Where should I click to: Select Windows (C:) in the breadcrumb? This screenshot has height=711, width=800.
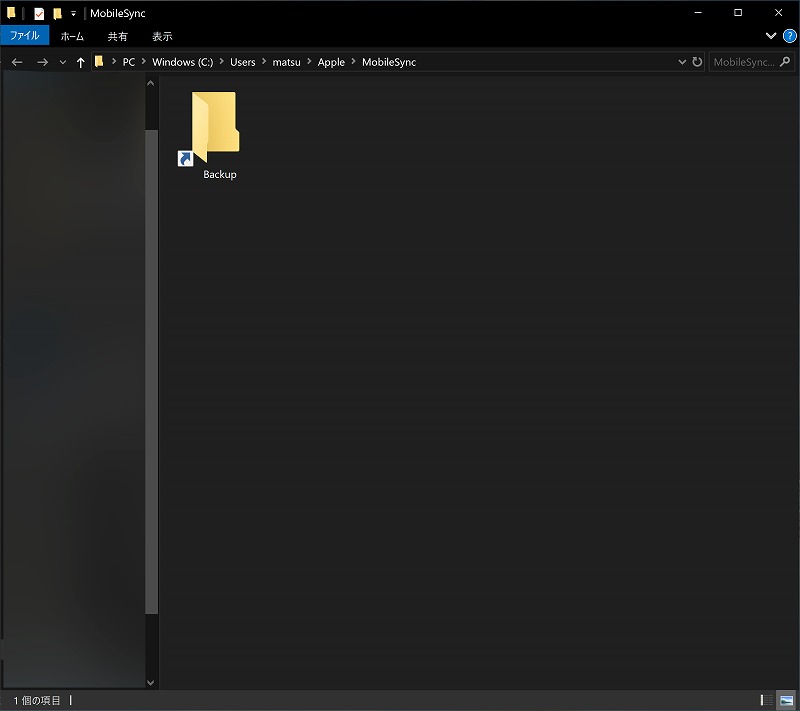point(183,62)
